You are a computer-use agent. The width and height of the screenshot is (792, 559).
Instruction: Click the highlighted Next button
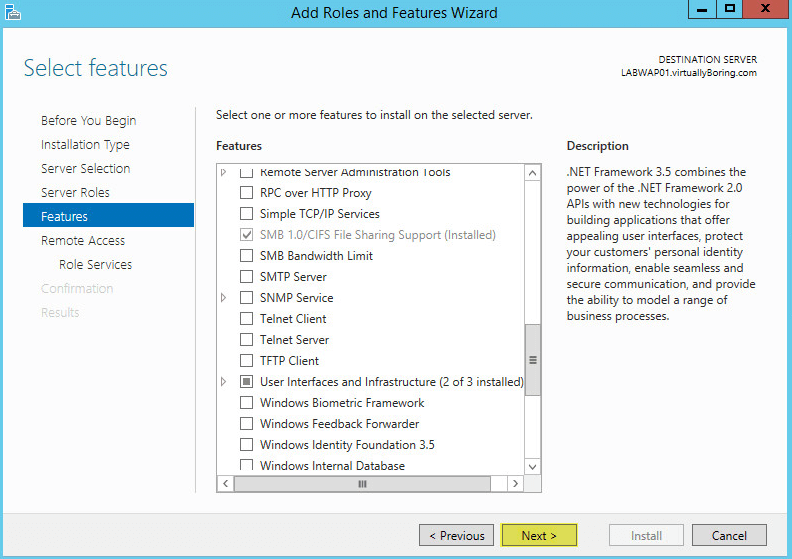(539, 535)
